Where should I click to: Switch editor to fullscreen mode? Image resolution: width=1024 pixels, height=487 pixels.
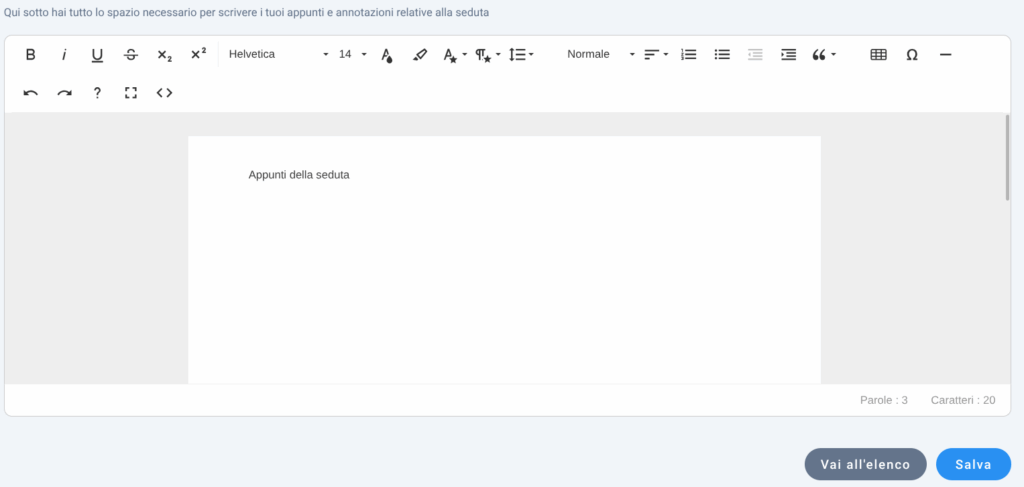tap(131, 93)
